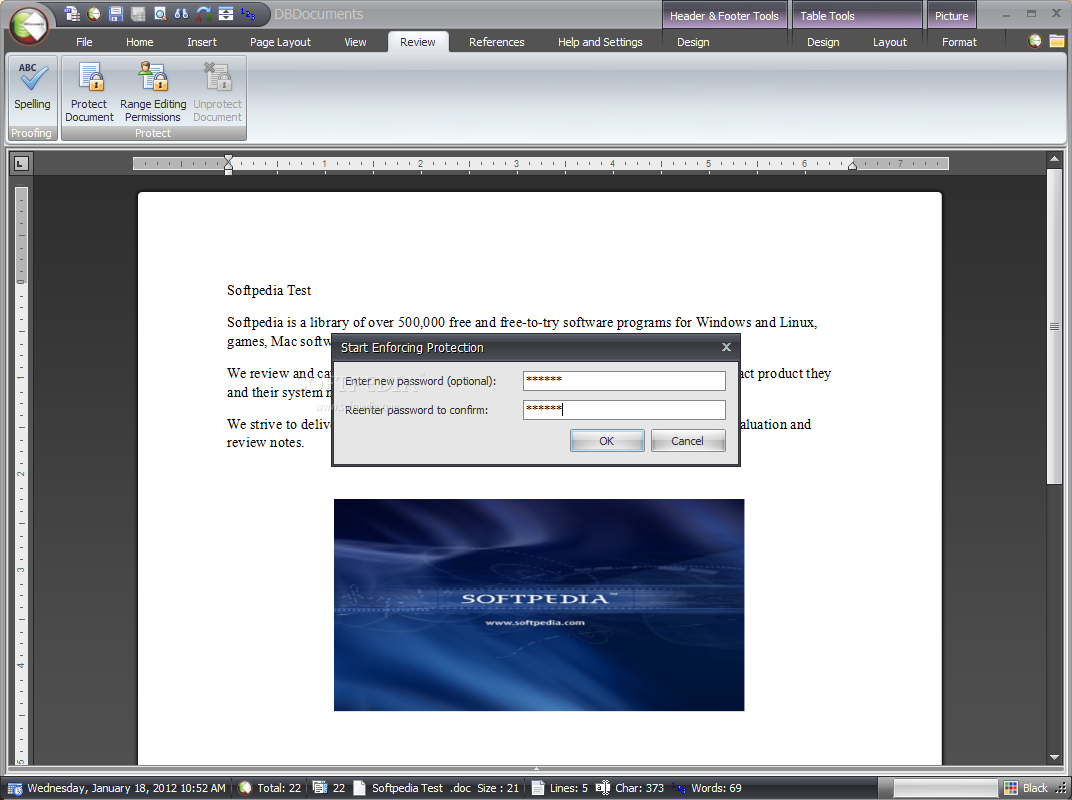Open Range Editing Permissions

(x=152, y=92)
